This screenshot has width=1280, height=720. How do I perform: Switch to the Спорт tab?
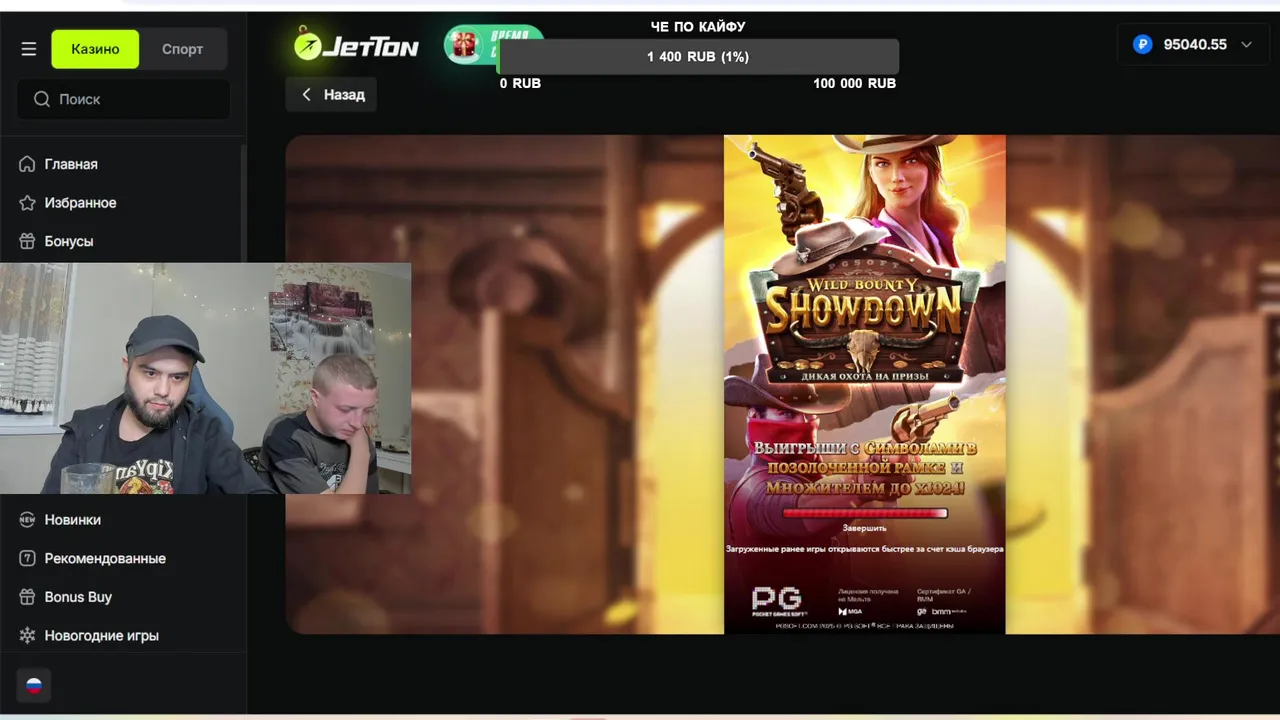[x=183, y=49]
